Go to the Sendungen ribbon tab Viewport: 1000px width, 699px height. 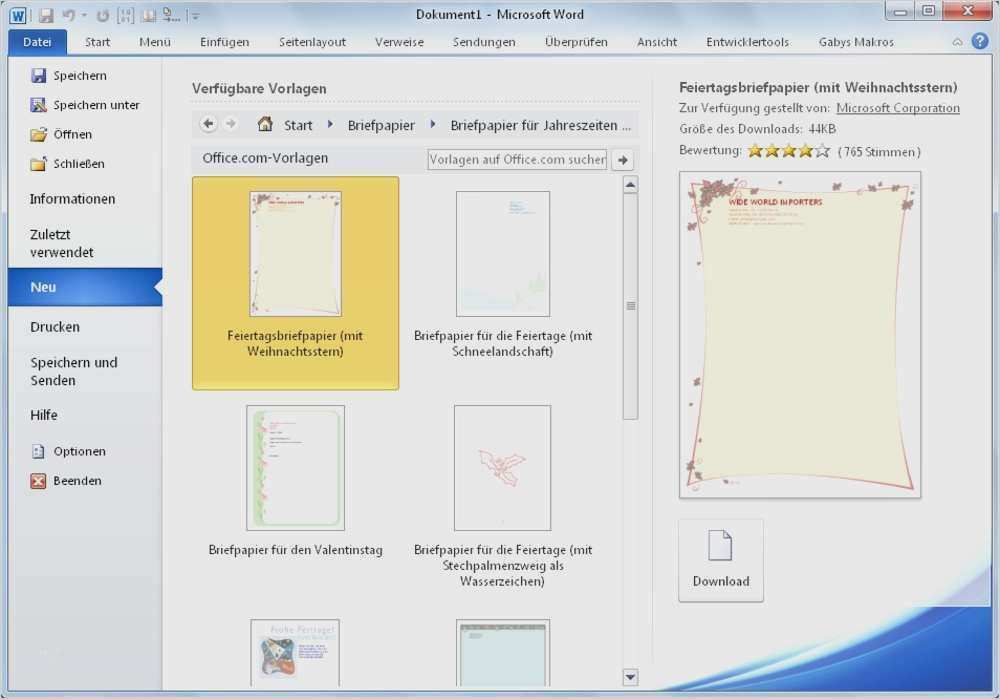(484, 42)
